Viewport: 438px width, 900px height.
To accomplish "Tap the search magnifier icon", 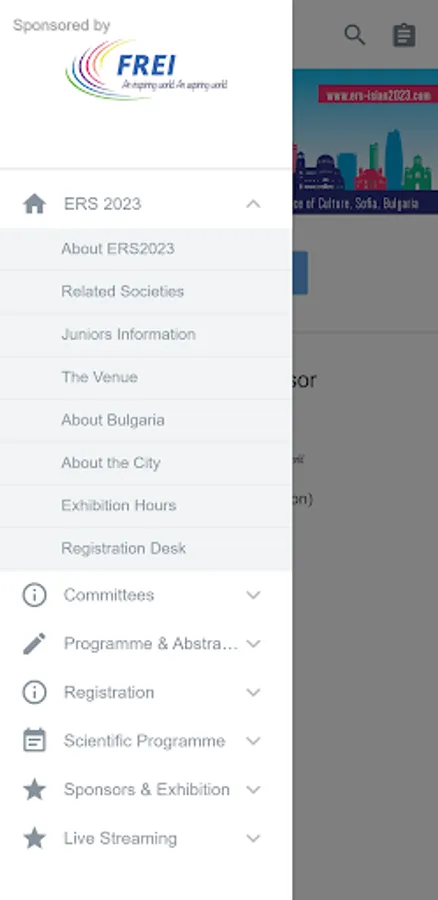I will coord(354,35).
